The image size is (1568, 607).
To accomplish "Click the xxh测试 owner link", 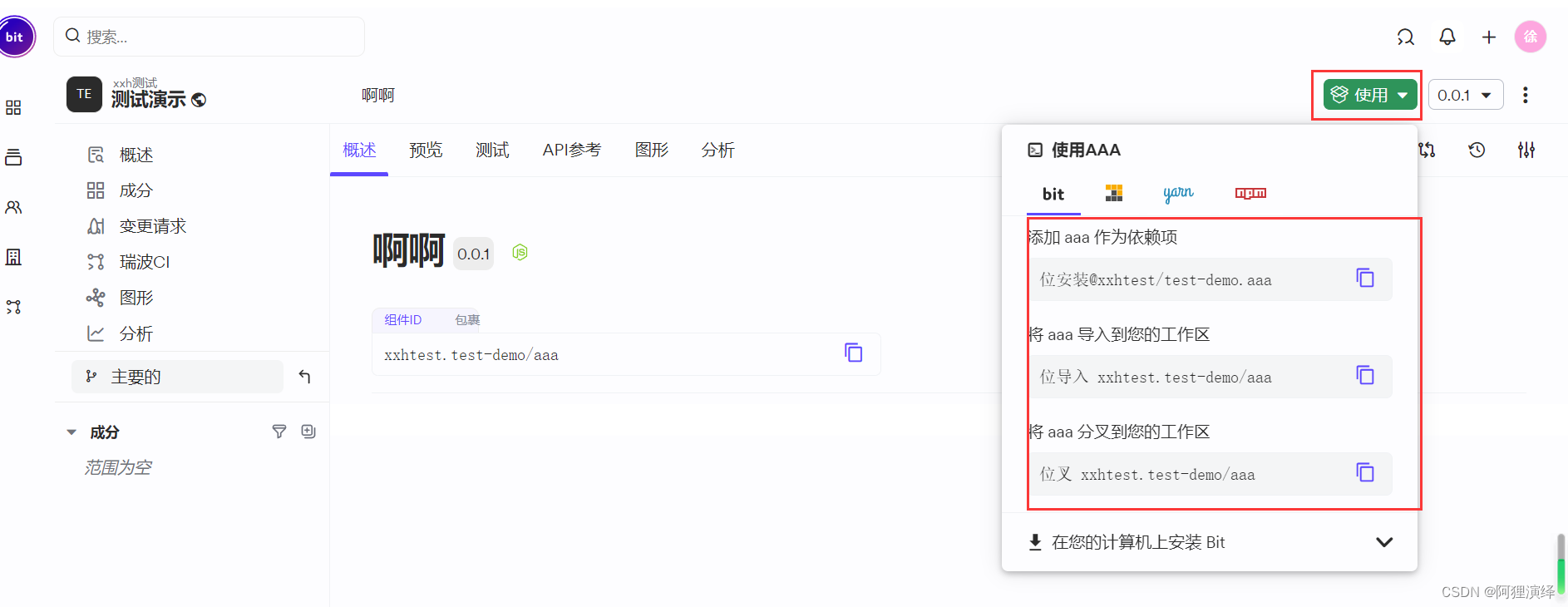I will [x=135, y=82].
